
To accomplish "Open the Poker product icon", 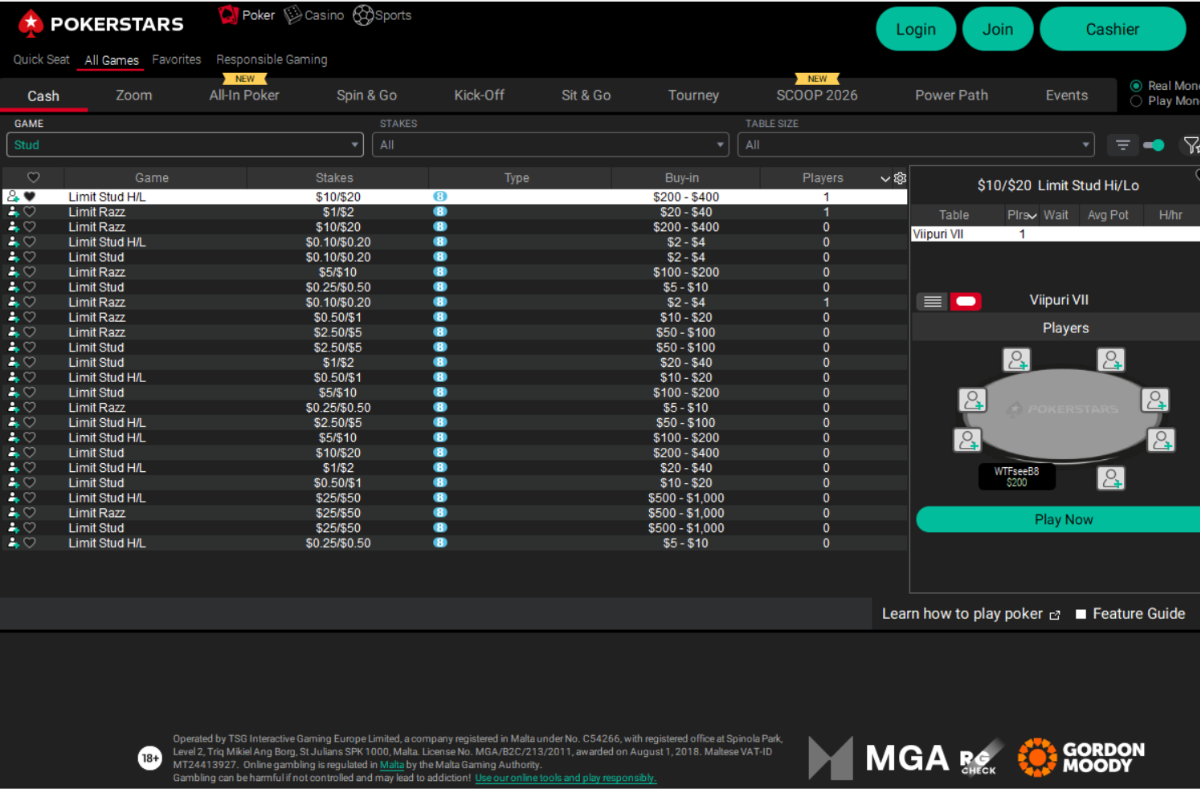I will [x=228, y=15].
